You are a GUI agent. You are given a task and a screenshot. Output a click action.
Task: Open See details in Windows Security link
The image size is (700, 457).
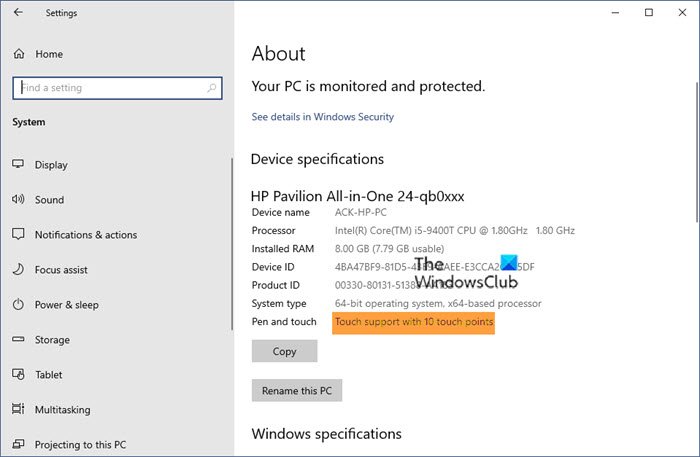tap(323, 117)
